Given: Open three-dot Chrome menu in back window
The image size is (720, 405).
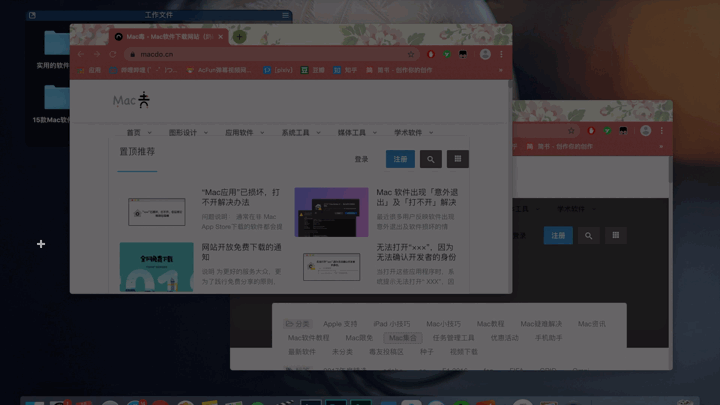Looking at the screenshot, I should (662, 131).
